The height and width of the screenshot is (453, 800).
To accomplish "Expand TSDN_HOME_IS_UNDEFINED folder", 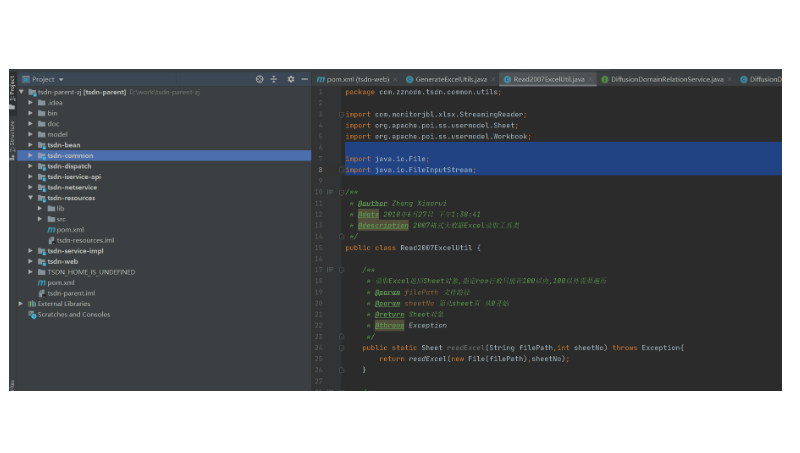I will (31, 272).
